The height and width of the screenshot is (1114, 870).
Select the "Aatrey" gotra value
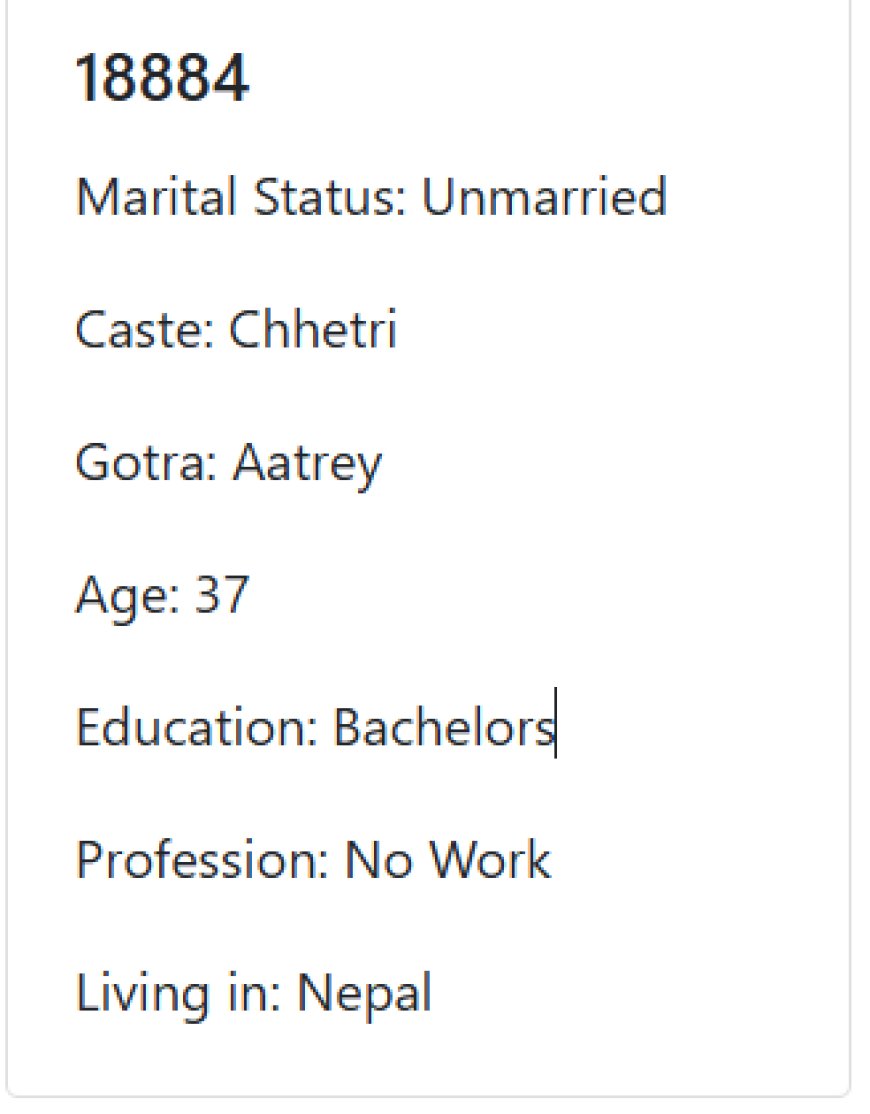(307, 464)
